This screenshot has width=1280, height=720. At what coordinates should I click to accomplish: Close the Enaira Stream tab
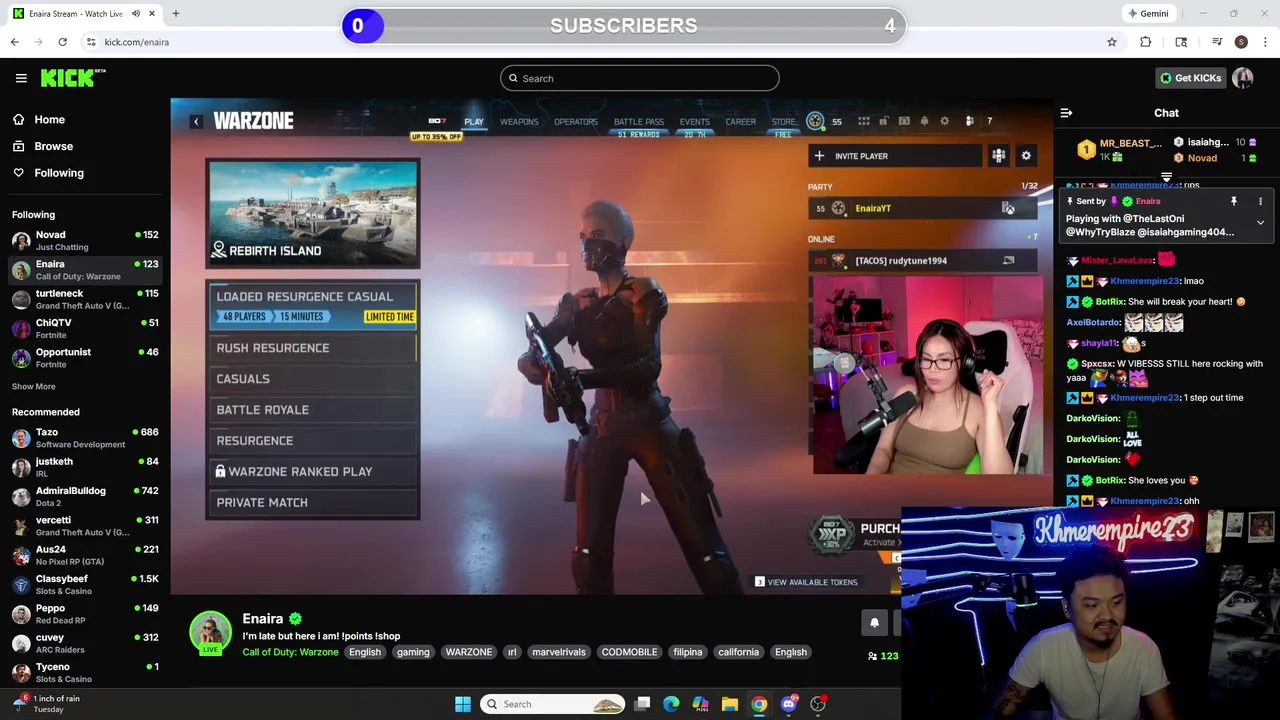(152, 14)
